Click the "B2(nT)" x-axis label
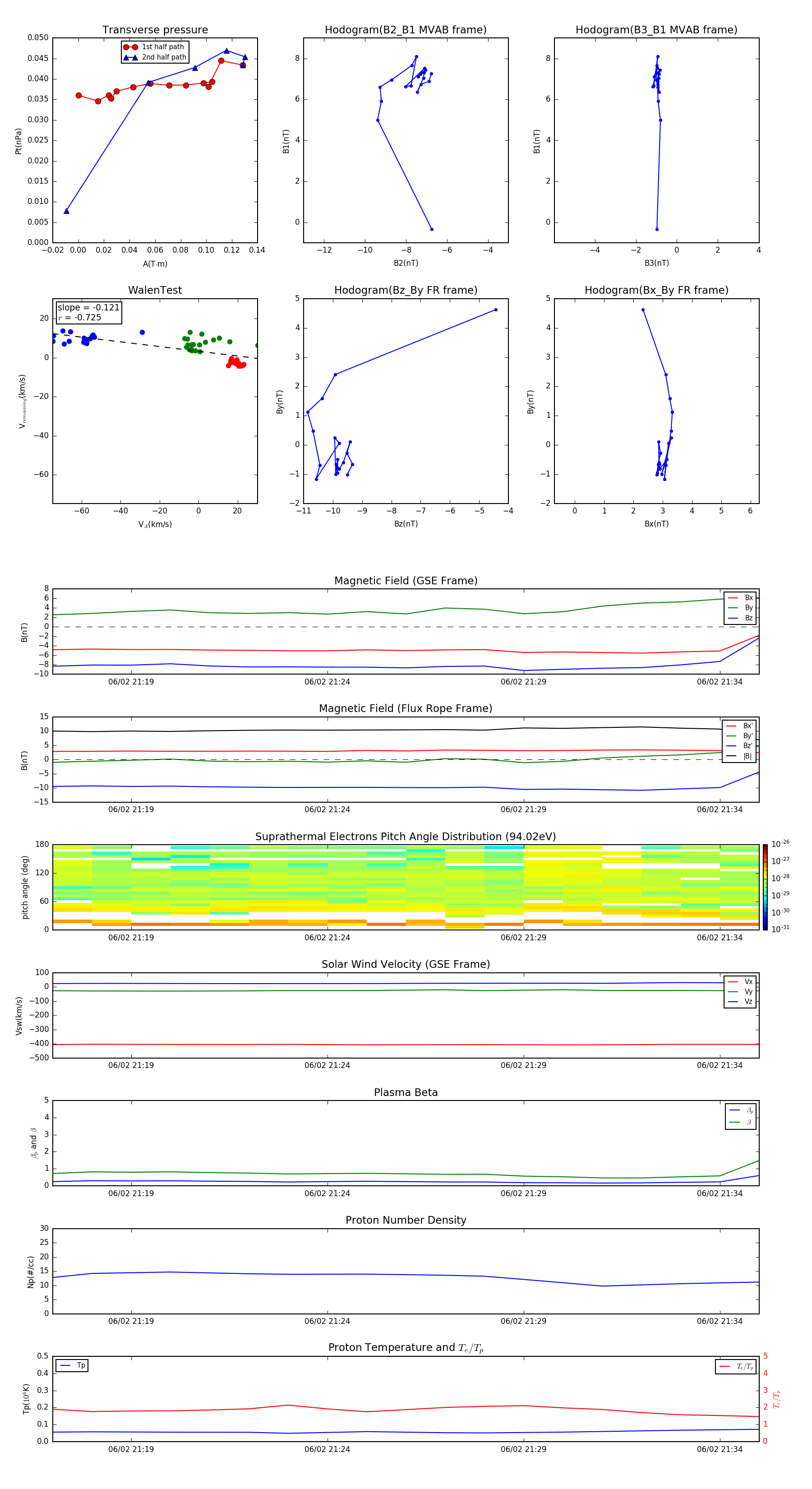The height and width of the screenshot is (1489, 812). tap(406, 263)
